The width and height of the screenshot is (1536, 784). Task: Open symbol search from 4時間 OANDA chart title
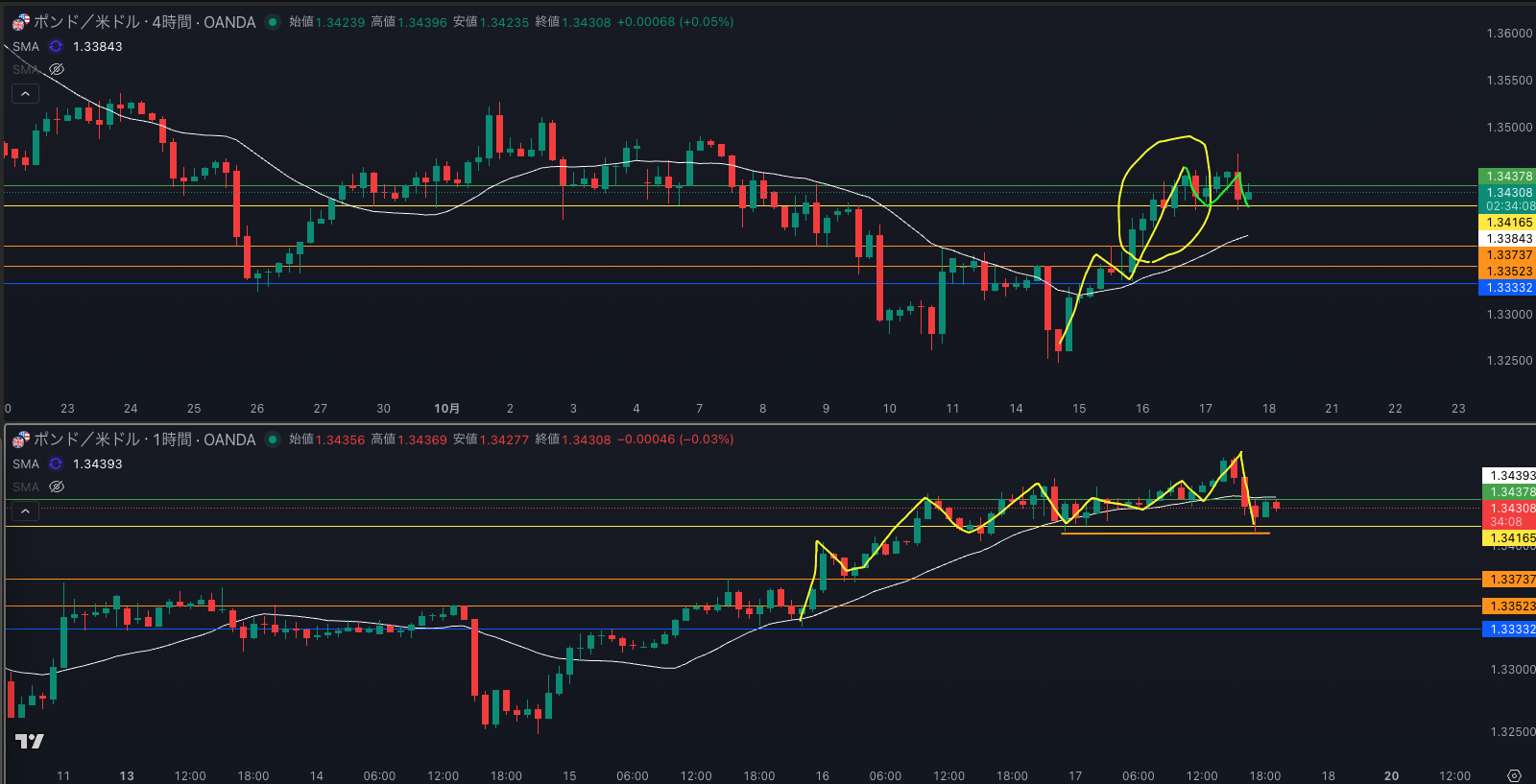click(144, 22)
